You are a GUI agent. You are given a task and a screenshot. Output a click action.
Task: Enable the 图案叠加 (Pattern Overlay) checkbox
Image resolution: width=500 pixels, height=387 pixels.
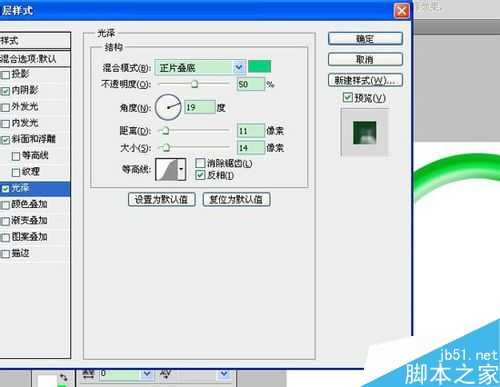pyautogui.click(x=6, y=238)
